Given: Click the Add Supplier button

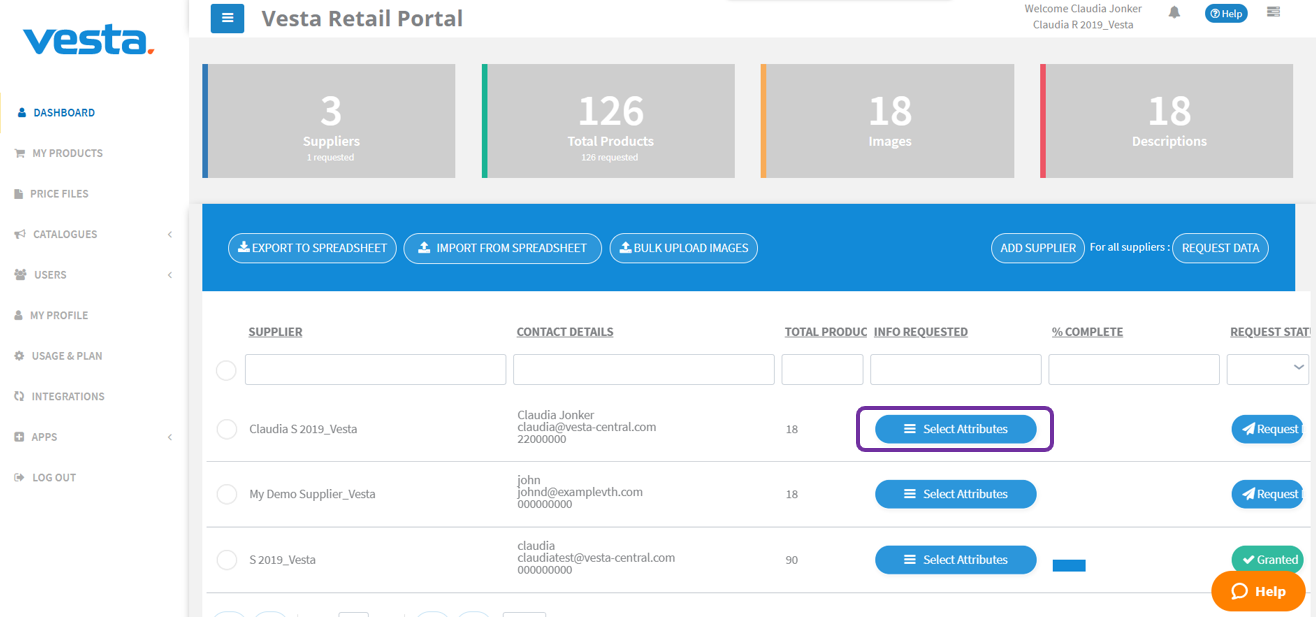Looking at the screenshot, I should tap(1038, 248).
